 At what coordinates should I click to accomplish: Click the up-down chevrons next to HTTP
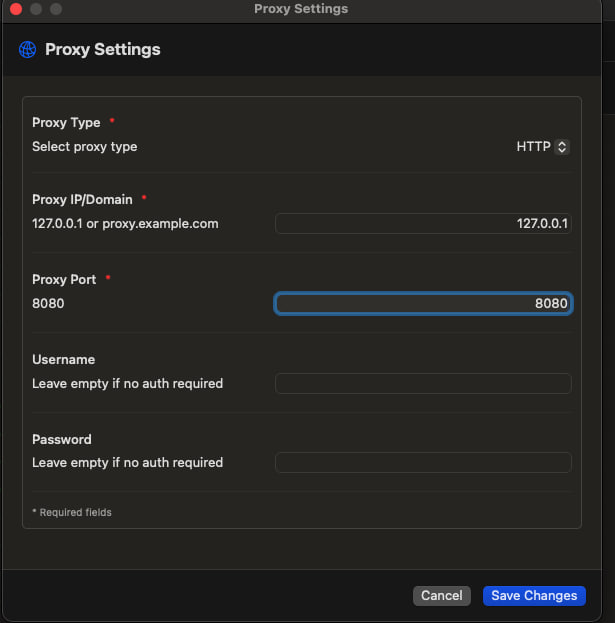tap(562, 146)
